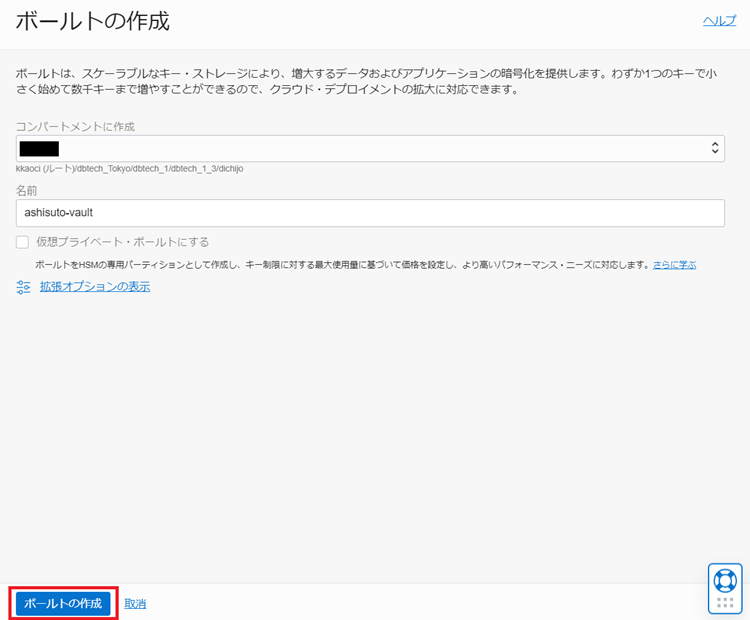Click the up-down arrows of the compartment selector

point(714,148)
